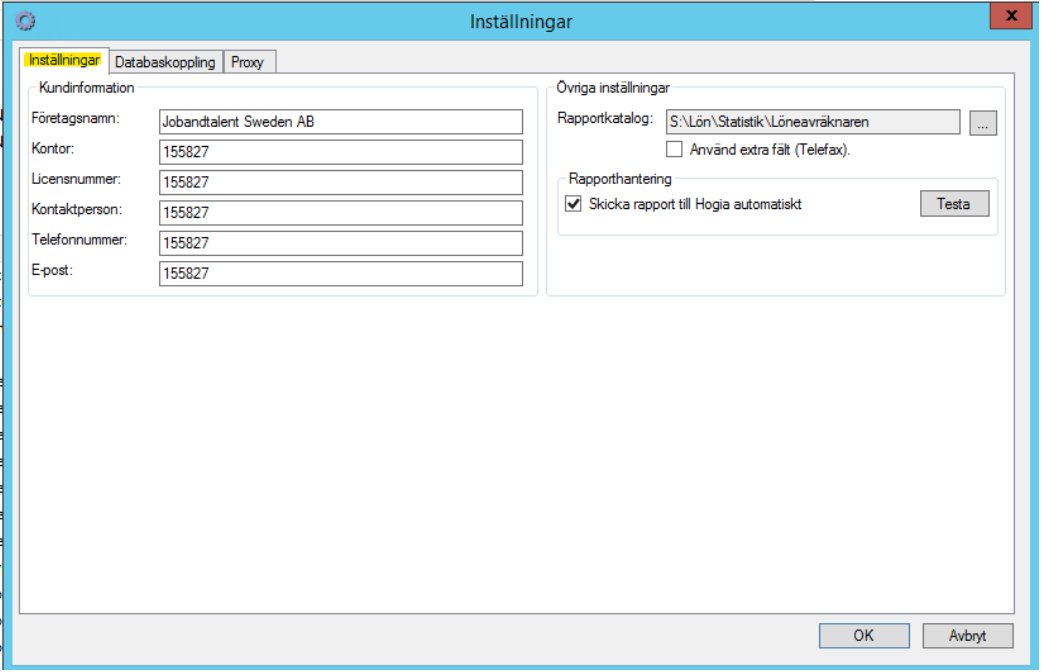Close the Inställningar dialog window
The image size is (1042, 672).
[x=1011, y=15]
